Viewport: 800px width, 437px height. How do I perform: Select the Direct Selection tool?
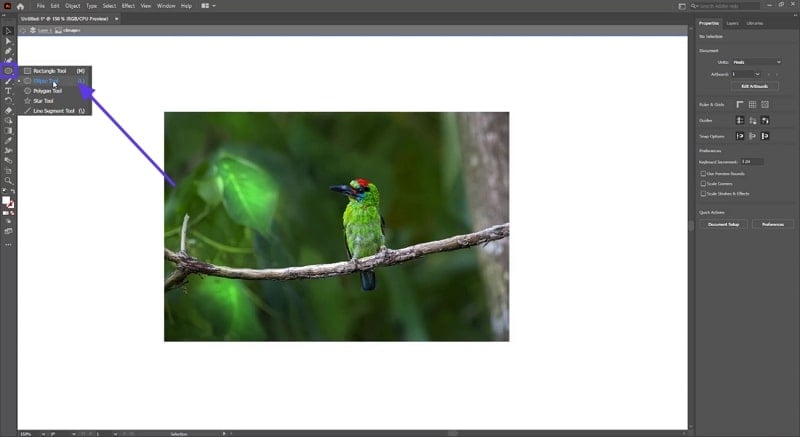[x=8, y=41]
